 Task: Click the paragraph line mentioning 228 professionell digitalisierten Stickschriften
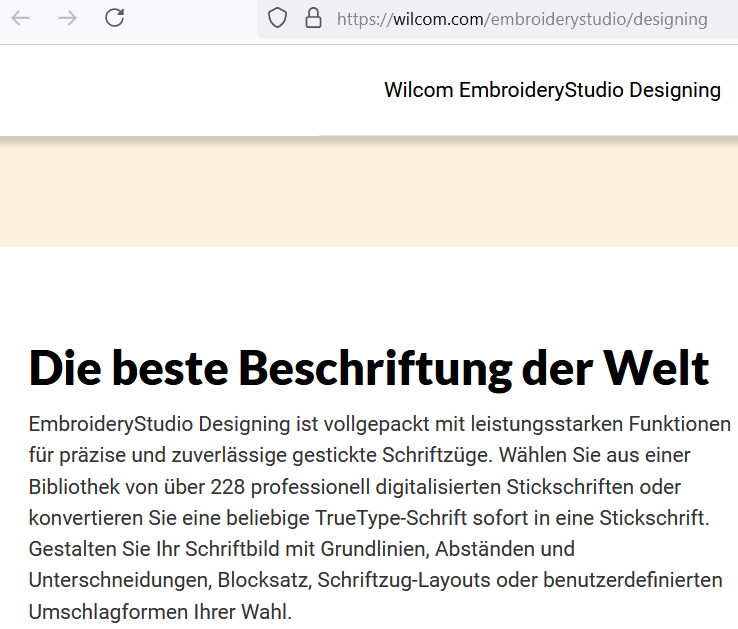(x=354, y=487)
